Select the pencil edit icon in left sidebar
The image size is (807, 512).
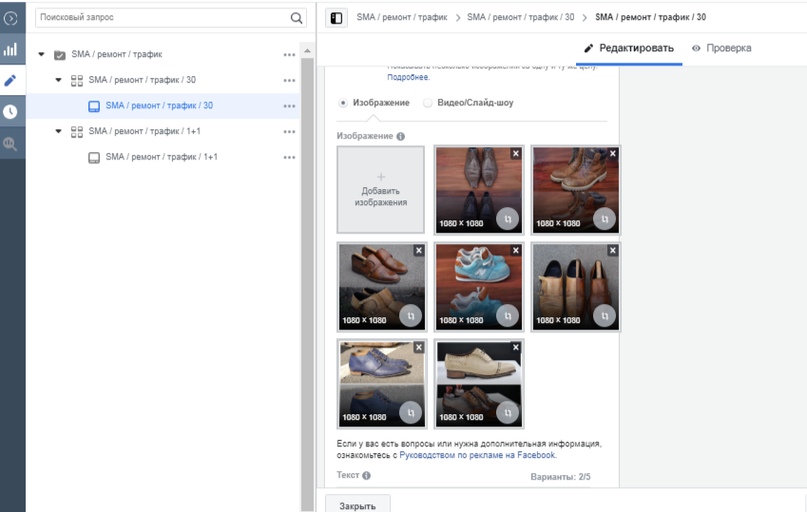(x=11, y=80)
